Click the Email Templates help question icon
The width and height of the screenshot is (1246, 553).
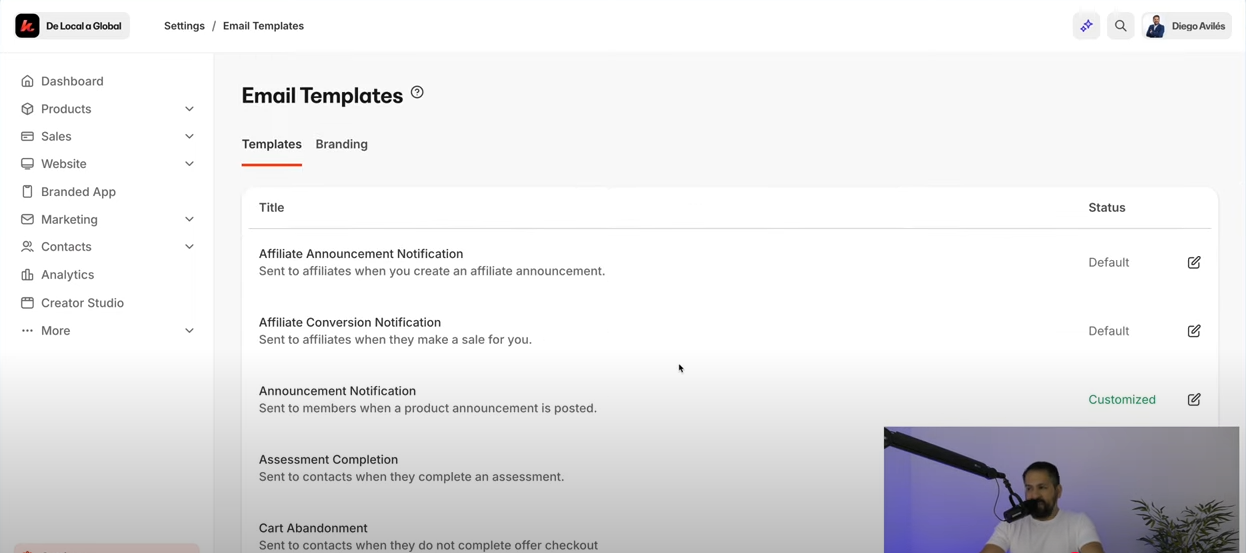click(417, 92)
